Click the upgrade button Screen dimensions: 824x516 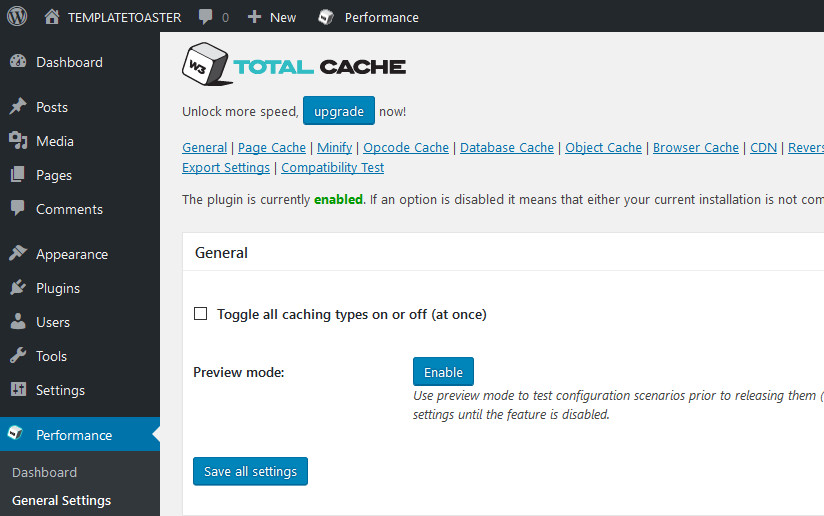pos(339,111)
